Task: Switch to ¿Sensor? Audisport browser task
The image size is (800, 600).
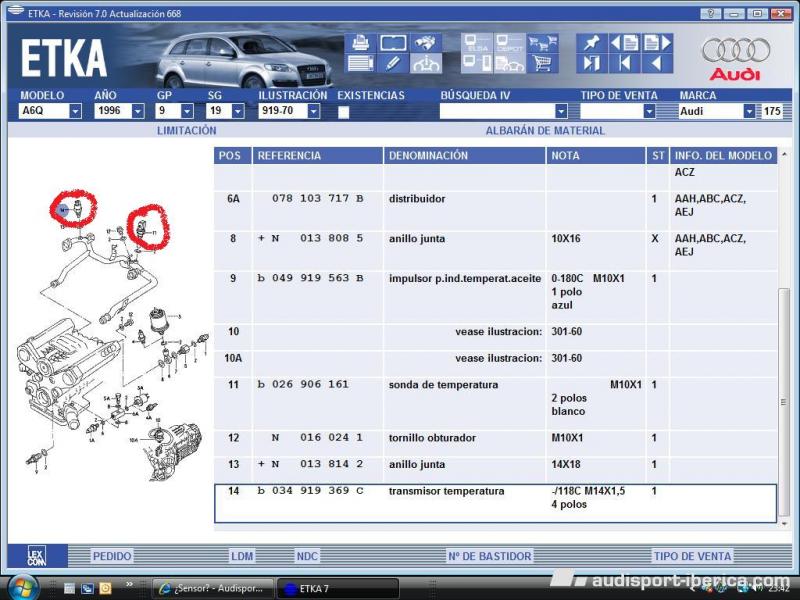Action: point(213,589)
